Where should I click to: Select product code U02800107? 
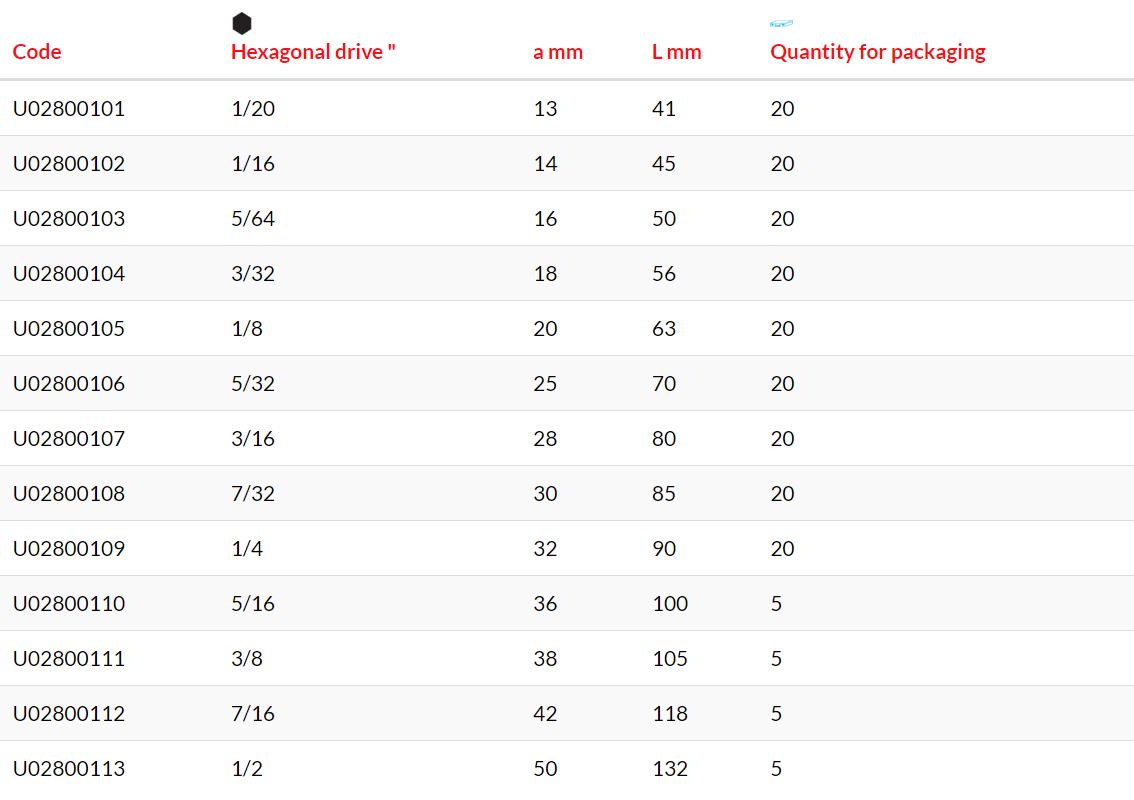click(69, 438)
